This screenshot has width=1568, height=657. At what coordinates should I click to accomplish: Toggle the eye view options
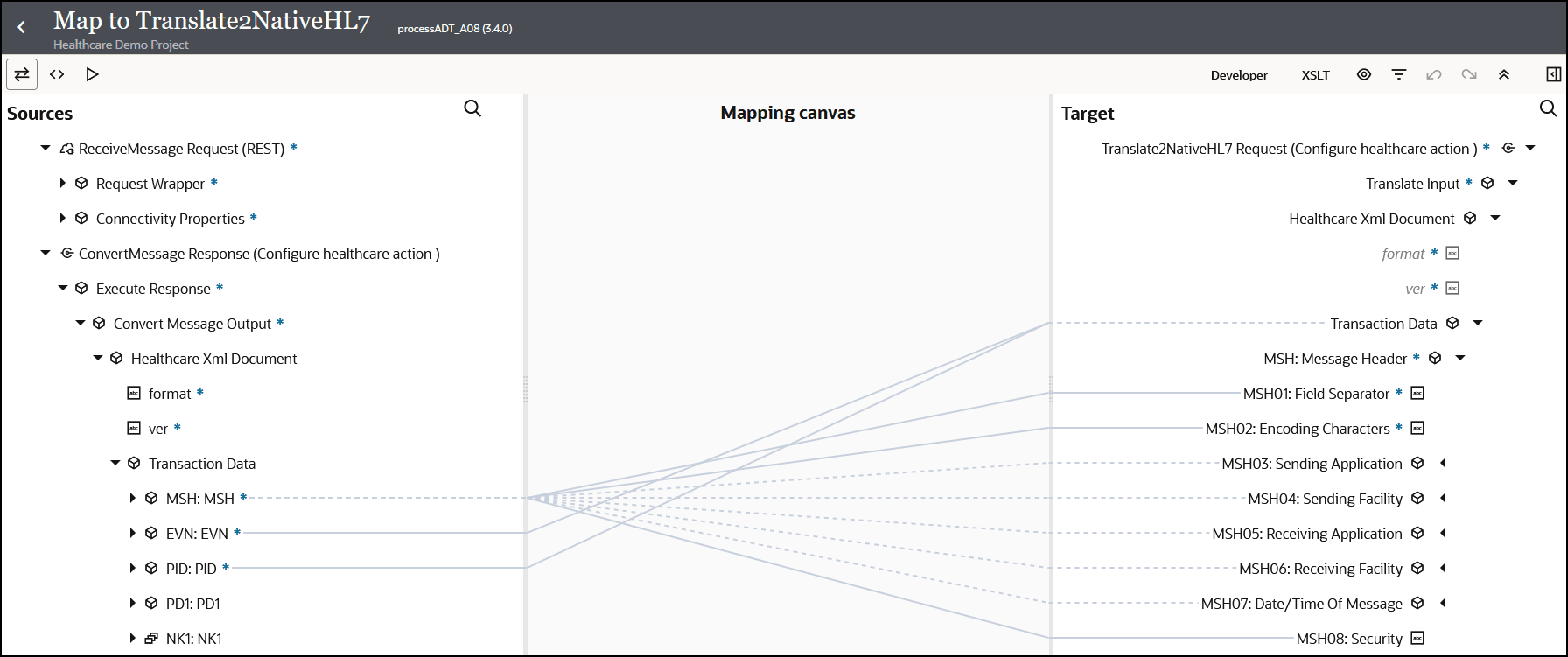point(1364,74)
